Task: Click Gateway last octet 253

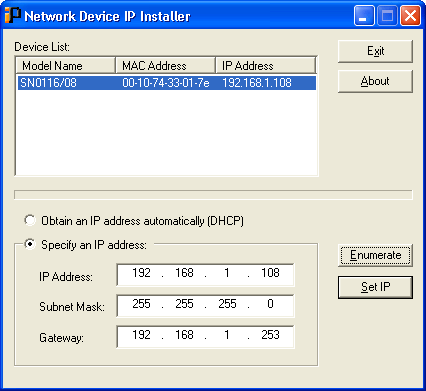Action: (x=270, y=335)
